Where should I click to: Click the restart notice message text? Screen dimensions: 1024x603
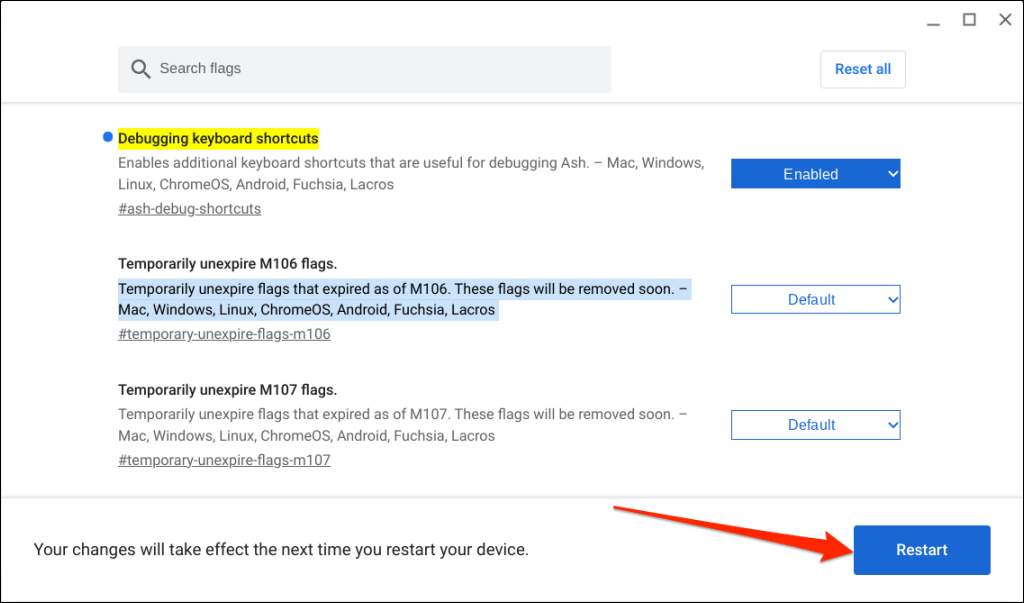281,550
